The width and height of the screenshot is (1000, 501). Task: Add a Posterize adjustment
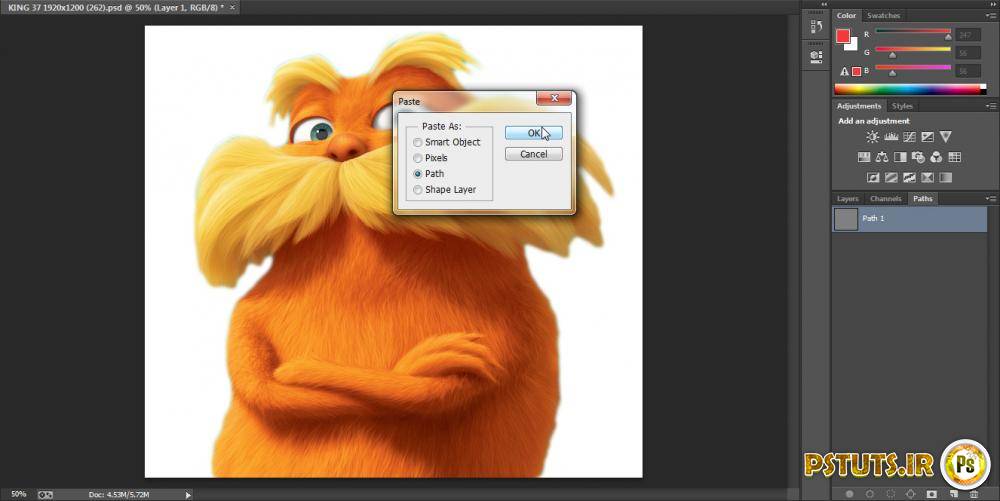(892, 177)
